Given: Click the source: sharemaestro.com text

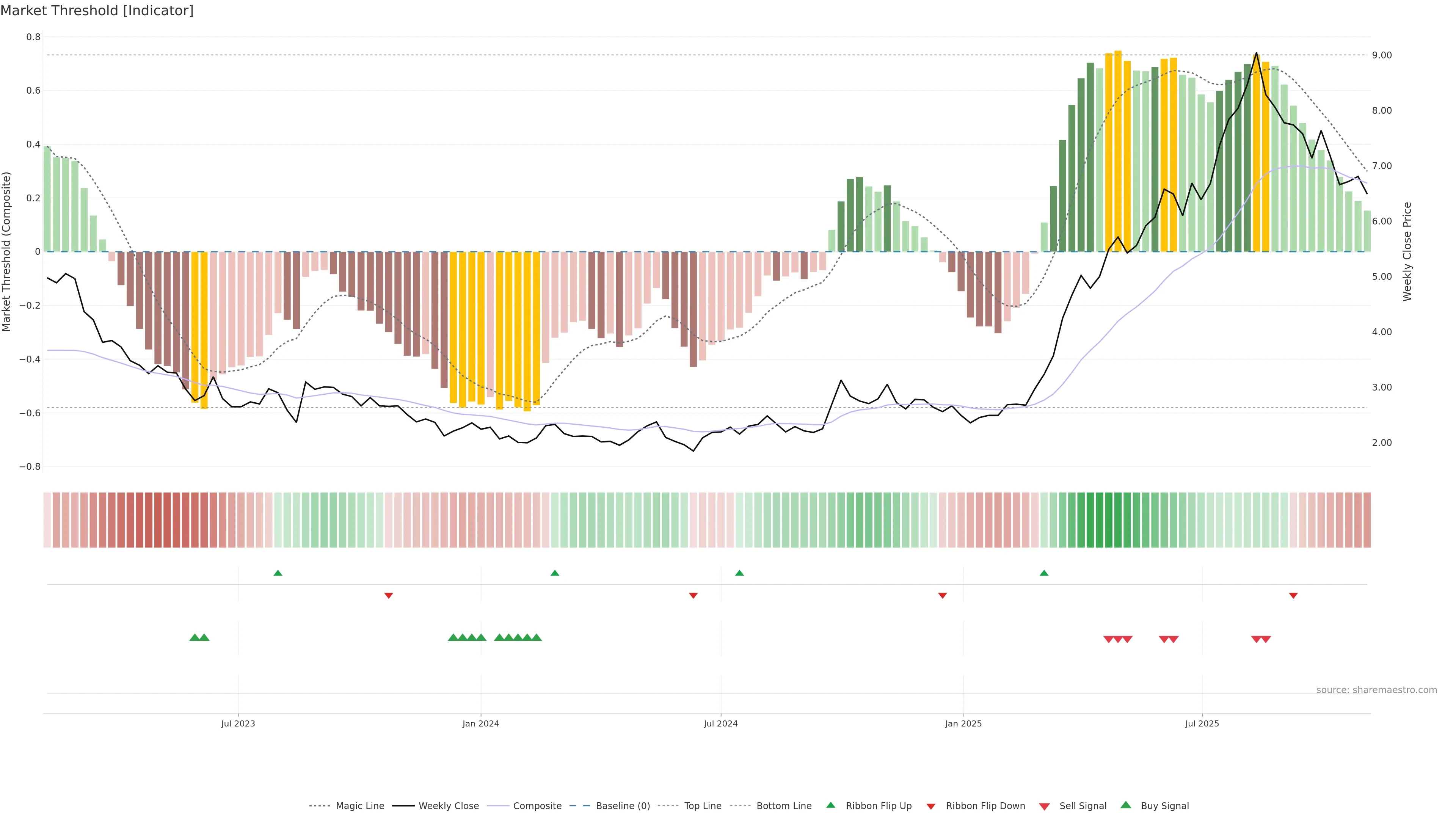Looking at the screenshot, I should coord(1376,690).
